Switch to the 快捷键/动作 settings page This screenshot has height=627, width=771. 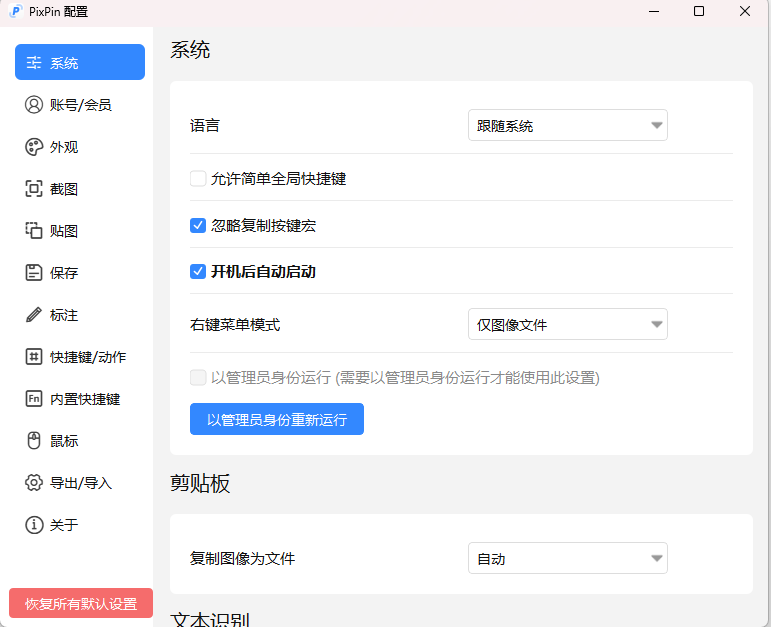point(87,357)
